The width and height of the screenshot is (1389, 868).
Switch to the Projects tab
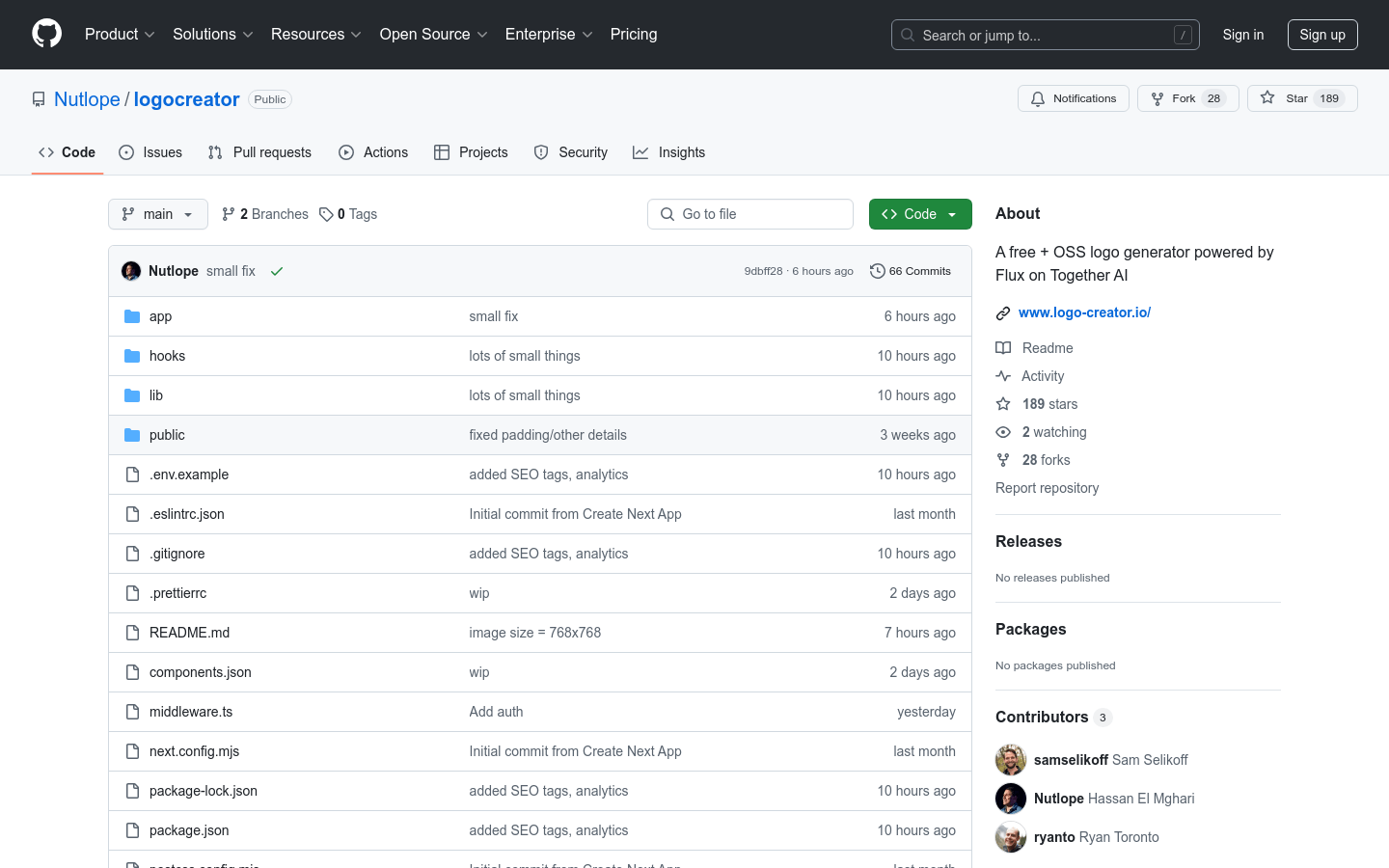471,152
